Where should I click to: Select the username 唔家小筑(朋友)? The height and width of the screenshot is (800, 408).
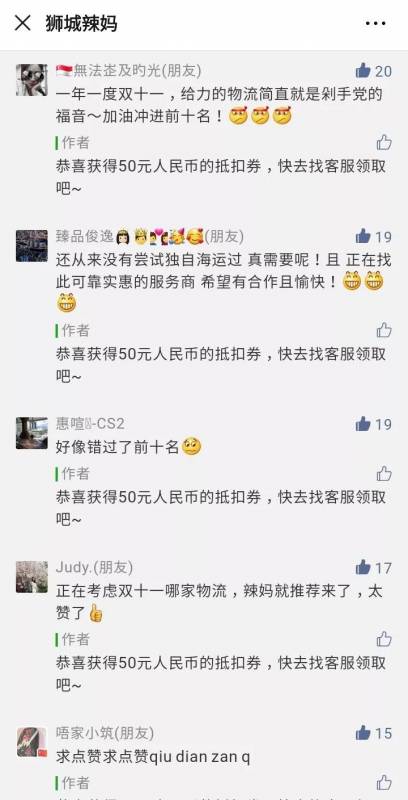click(x=105, y=733)
